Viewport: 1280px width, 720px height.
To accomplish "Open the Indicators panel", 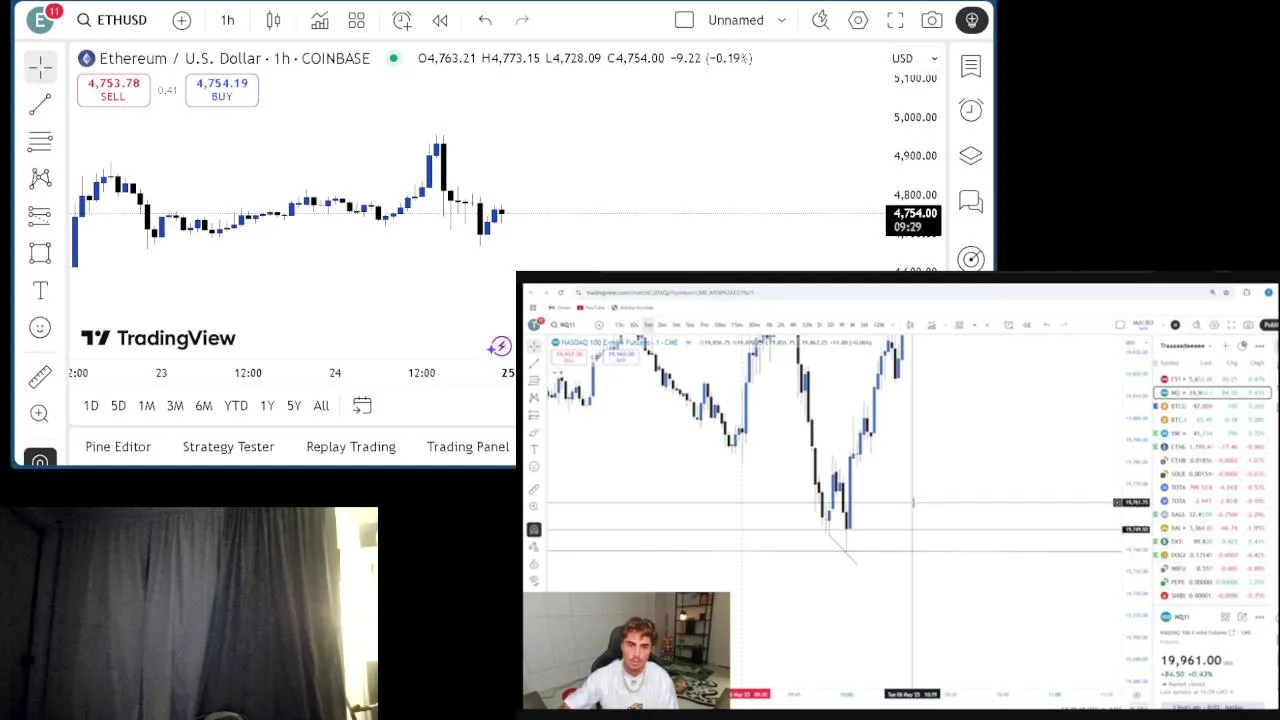I will [x=319, y=20].
